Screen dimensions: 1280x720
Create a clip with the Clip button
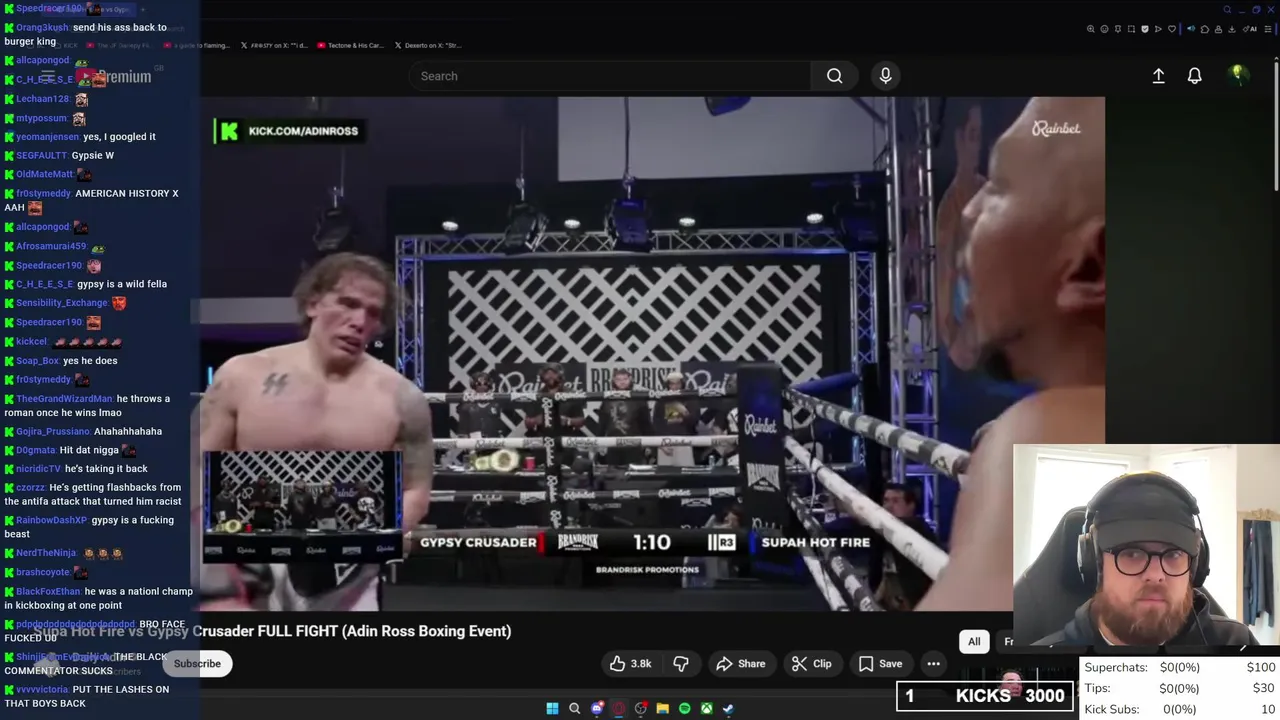pyautogui.click(x=812, y=663)
